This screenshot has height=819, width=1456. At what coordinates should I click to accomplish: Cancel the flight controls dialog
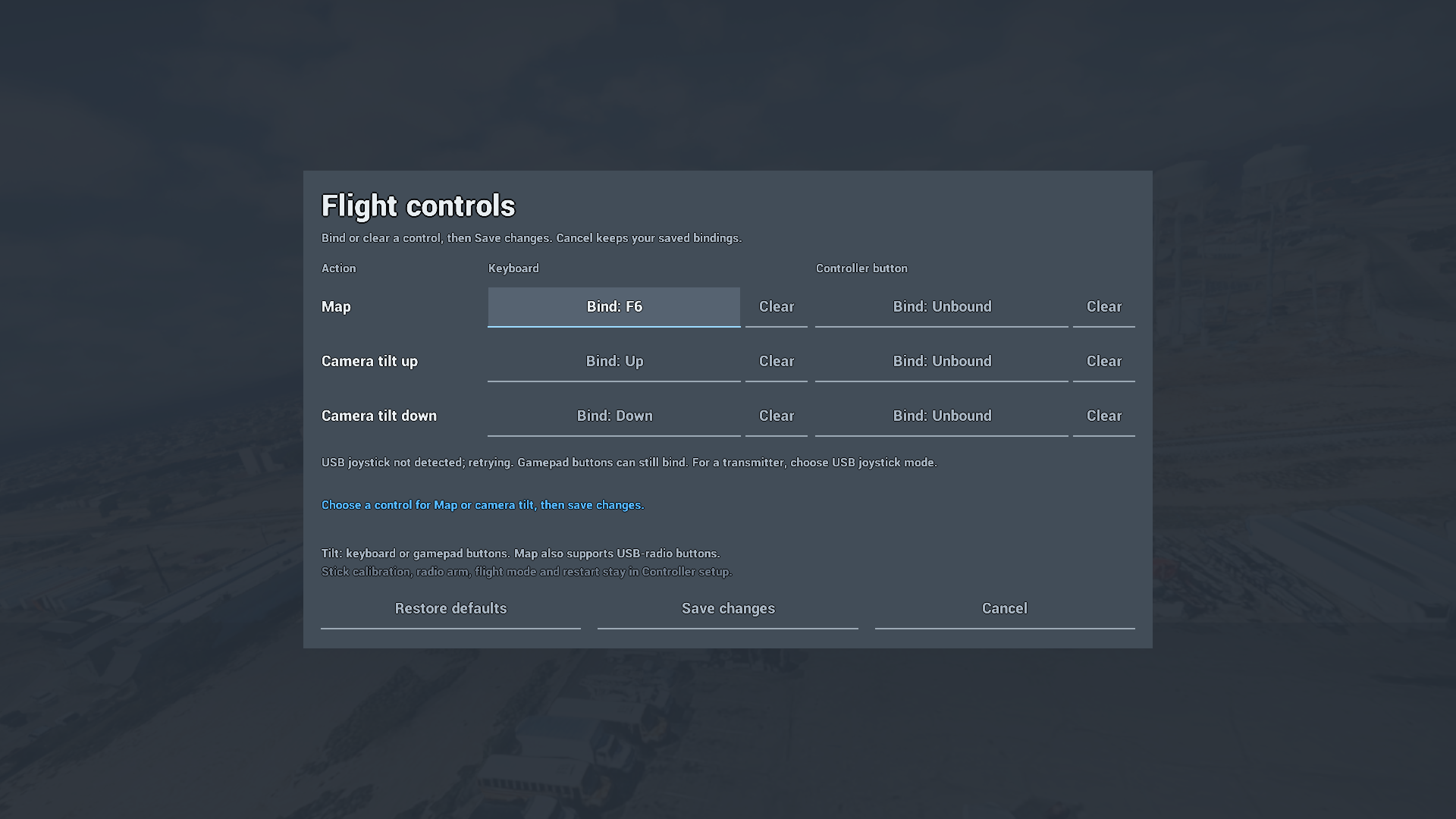1005,609
